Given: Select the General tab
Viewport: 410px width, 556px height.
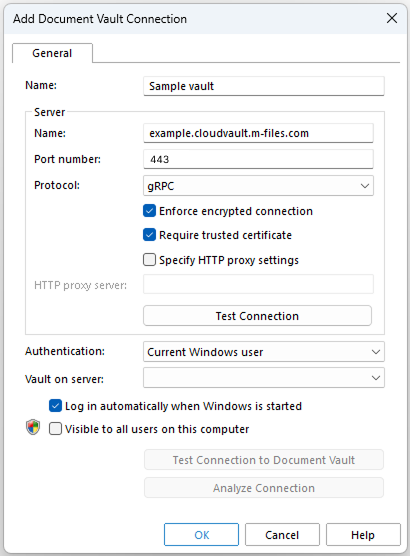Looking at the screenshot, I should [x=52, y=53].
